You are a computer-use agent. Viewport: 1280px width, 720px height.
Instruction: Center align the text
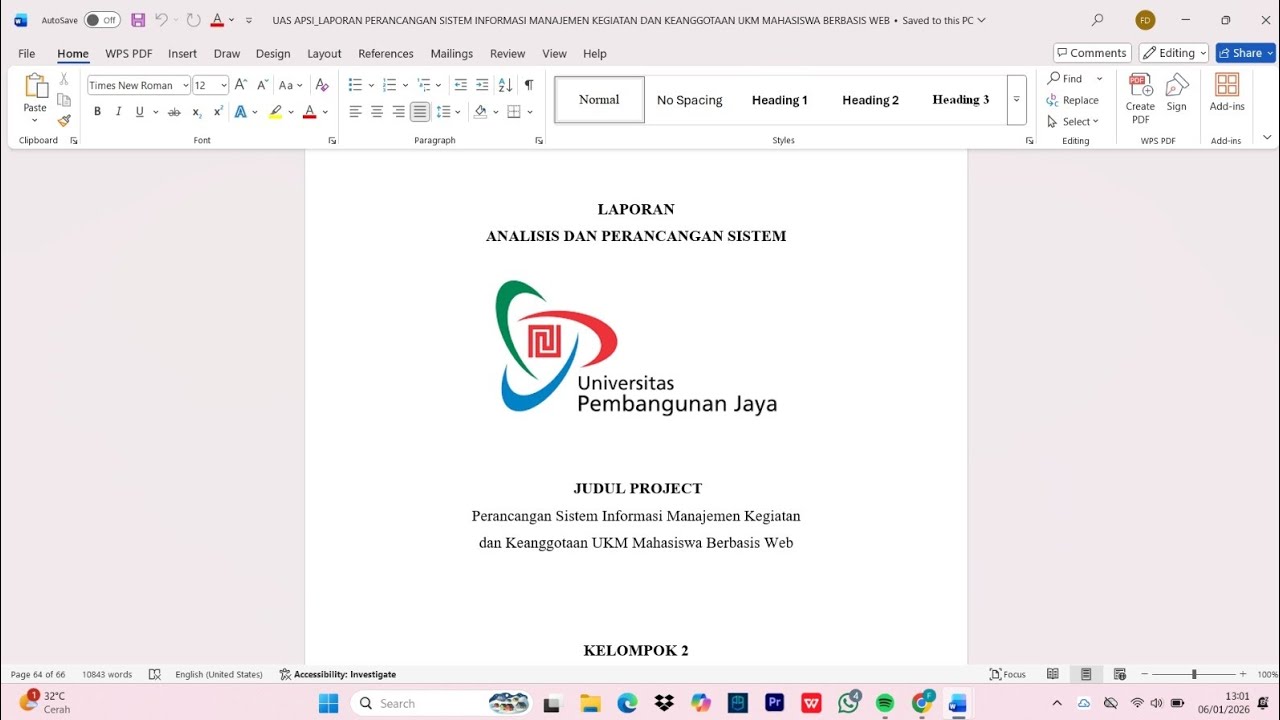pyautogui.click(x=377, y=112)
